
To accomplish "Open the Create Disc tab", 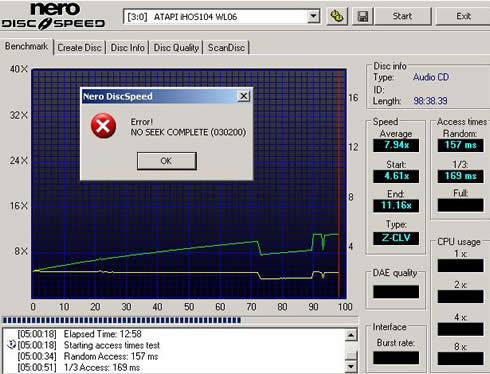I will (x=79, y=48).
